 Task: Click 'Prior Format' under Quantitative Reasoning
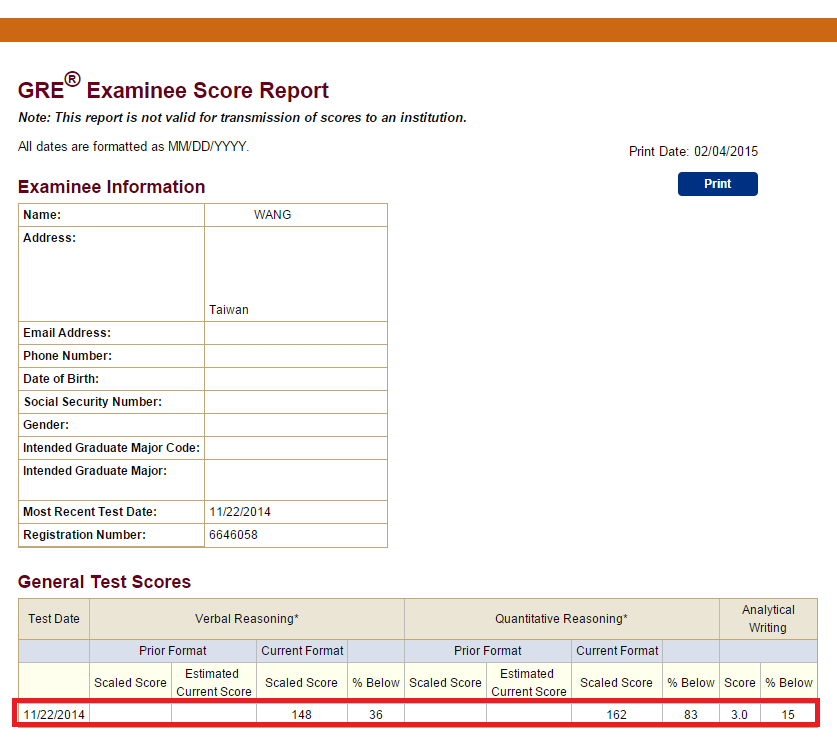(488, 651)
